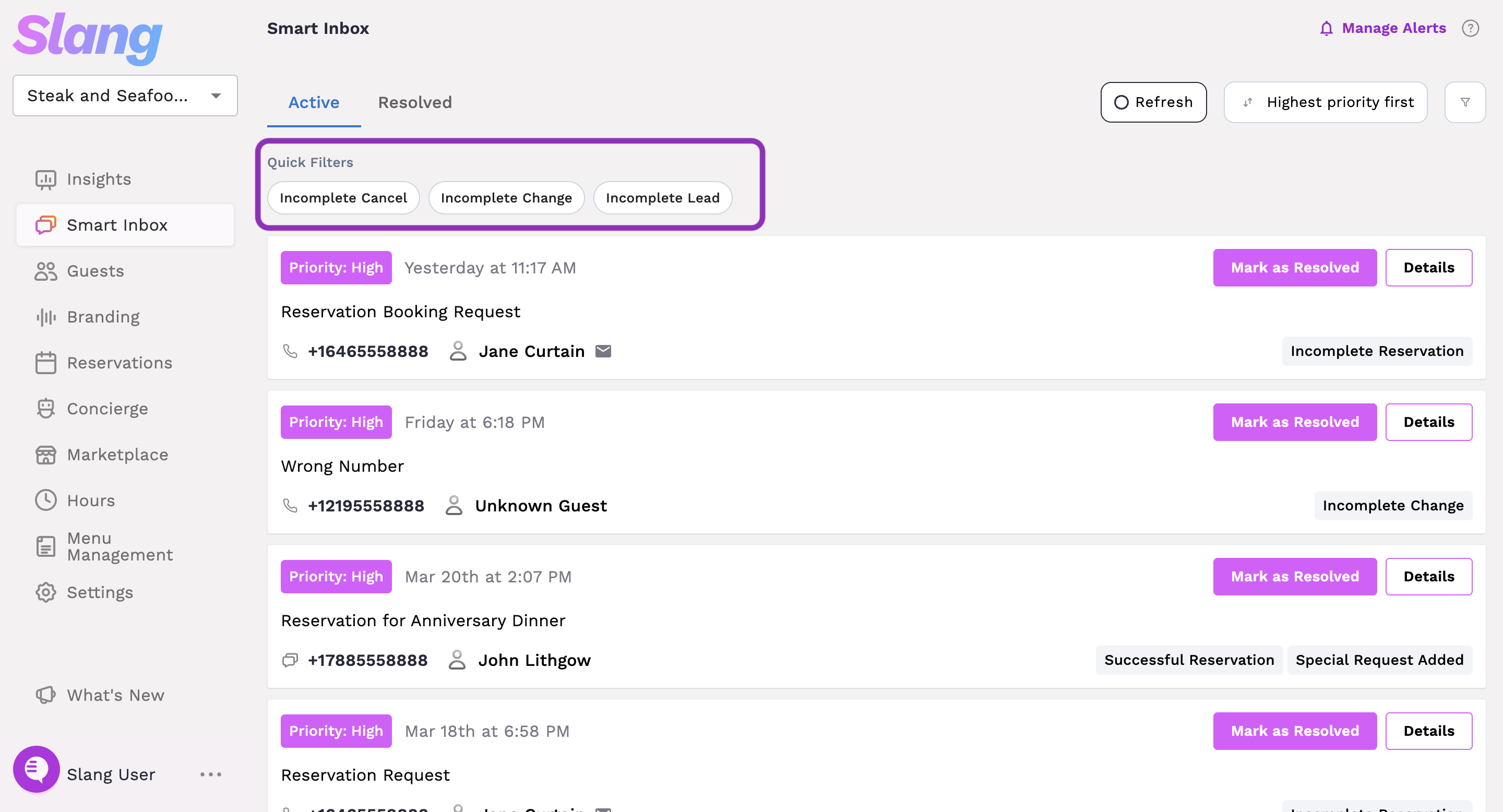Toggle the Incomplete Cancel quick filter
1503x812 pixels.
(343, 198)
